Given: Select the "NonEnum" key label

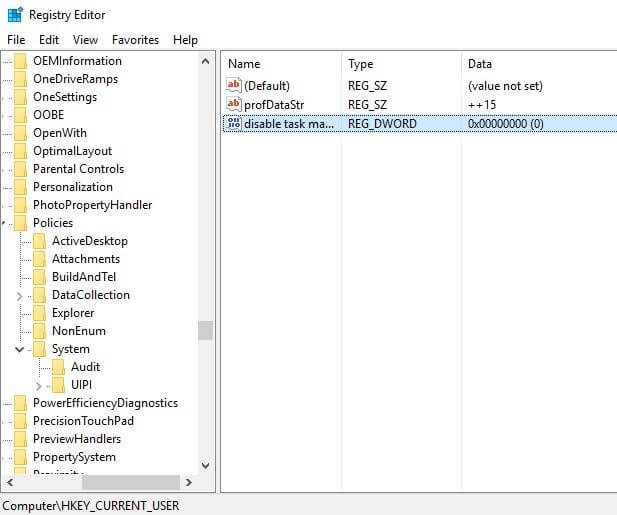Looking at the screenshot, I should pos(79,331).
